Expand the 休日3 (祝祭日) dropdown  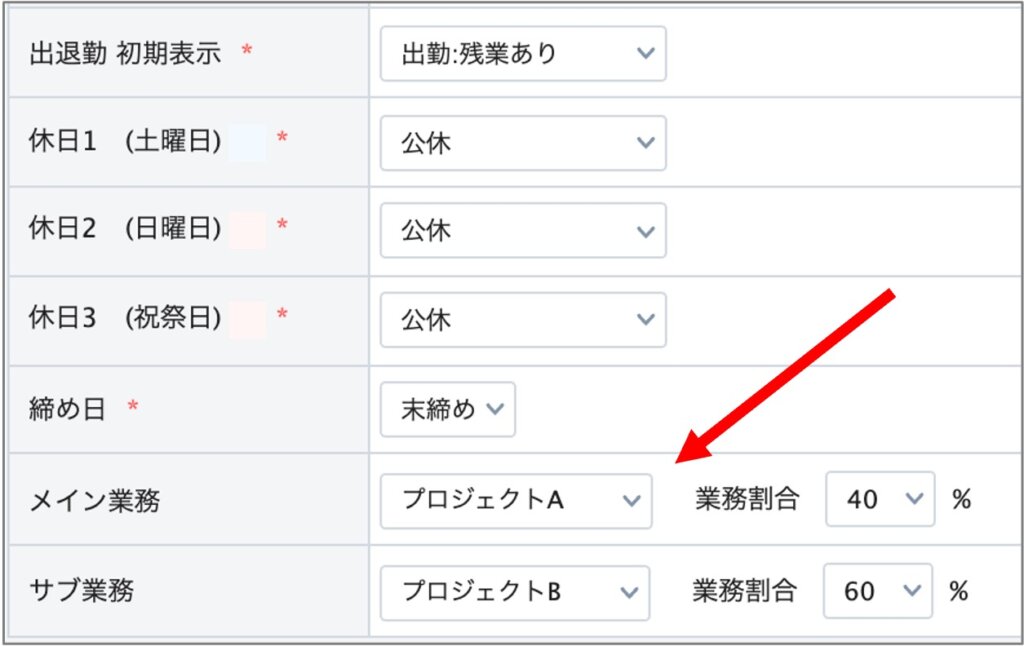pyautogui.click(x=522, y=320)
